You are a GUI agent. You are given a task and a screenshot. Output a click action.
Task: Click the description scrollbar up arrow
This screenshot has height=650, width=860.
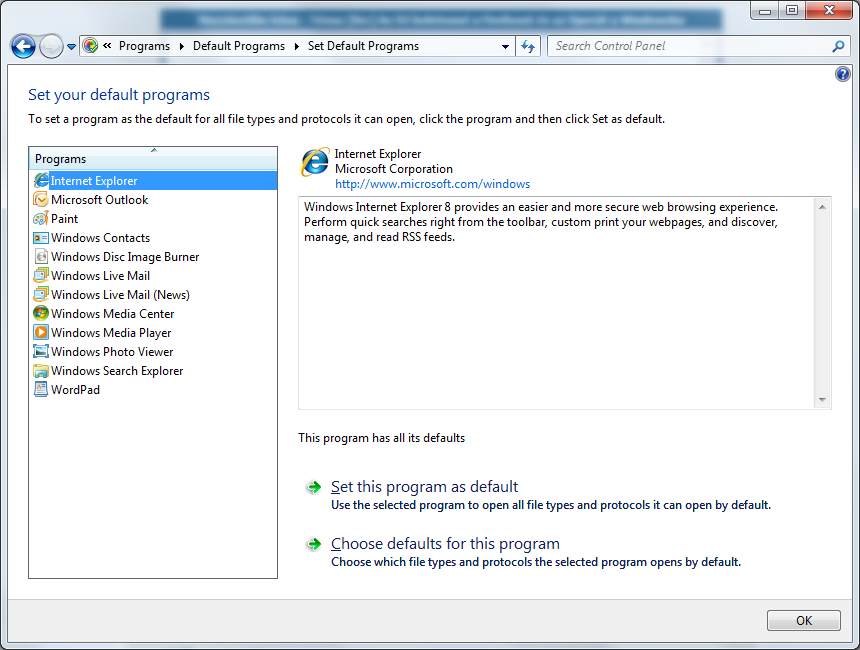point(822,207)
